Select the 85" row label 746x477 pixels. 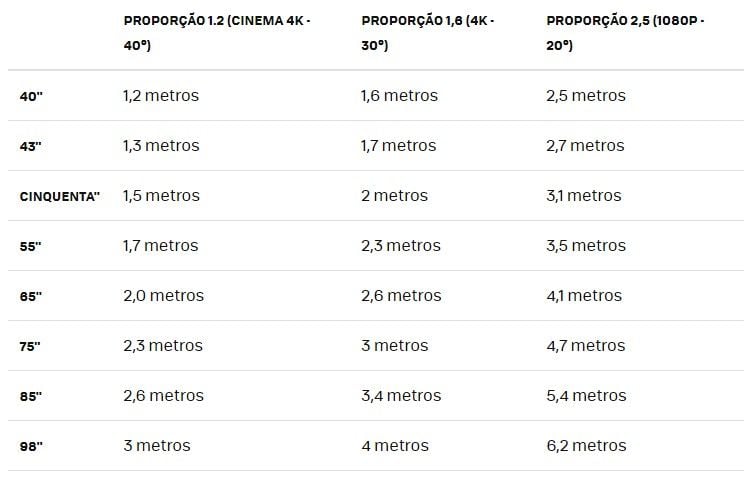point(31,397)
